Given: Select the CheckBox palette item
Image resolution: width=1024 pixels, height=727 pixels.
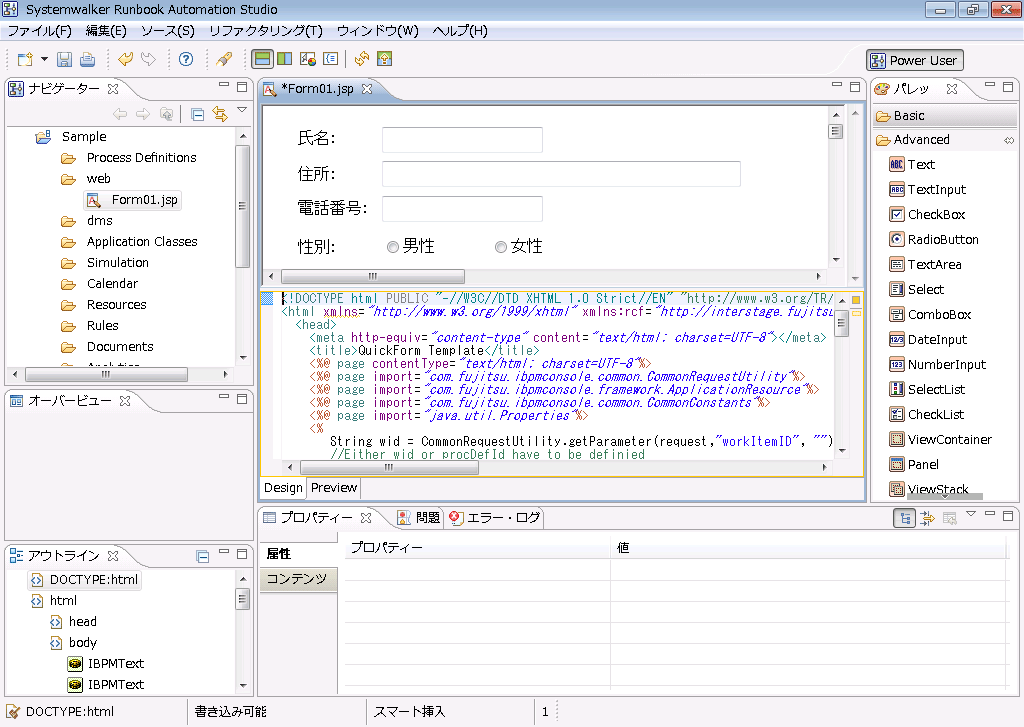Looking at the screenshot, I should coord(927,214).
